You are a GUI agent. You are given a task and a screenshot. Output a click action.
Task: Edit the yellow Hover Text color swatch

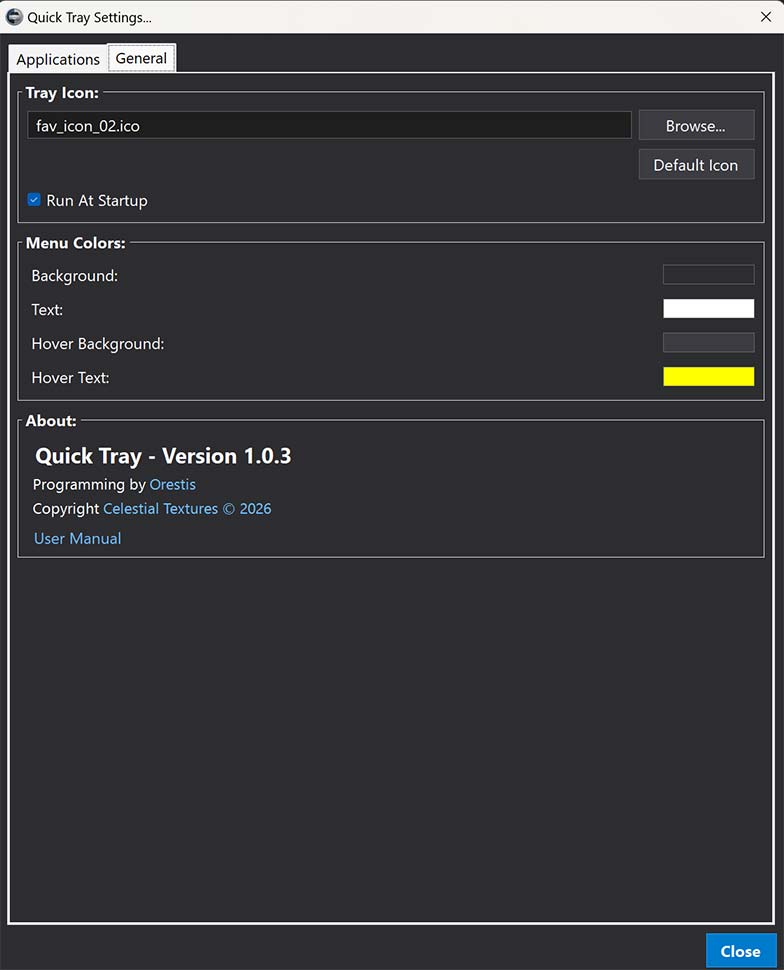click(x=709, y=377)
